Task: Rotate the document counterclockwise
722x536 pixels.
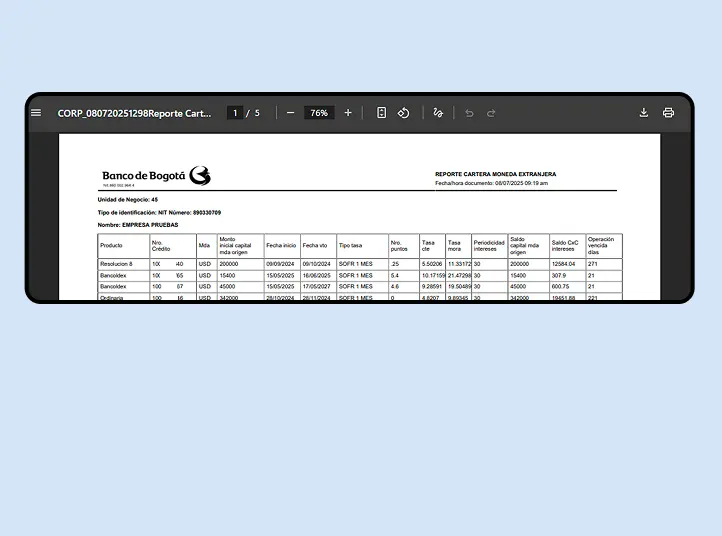Action: pos(403,113)
